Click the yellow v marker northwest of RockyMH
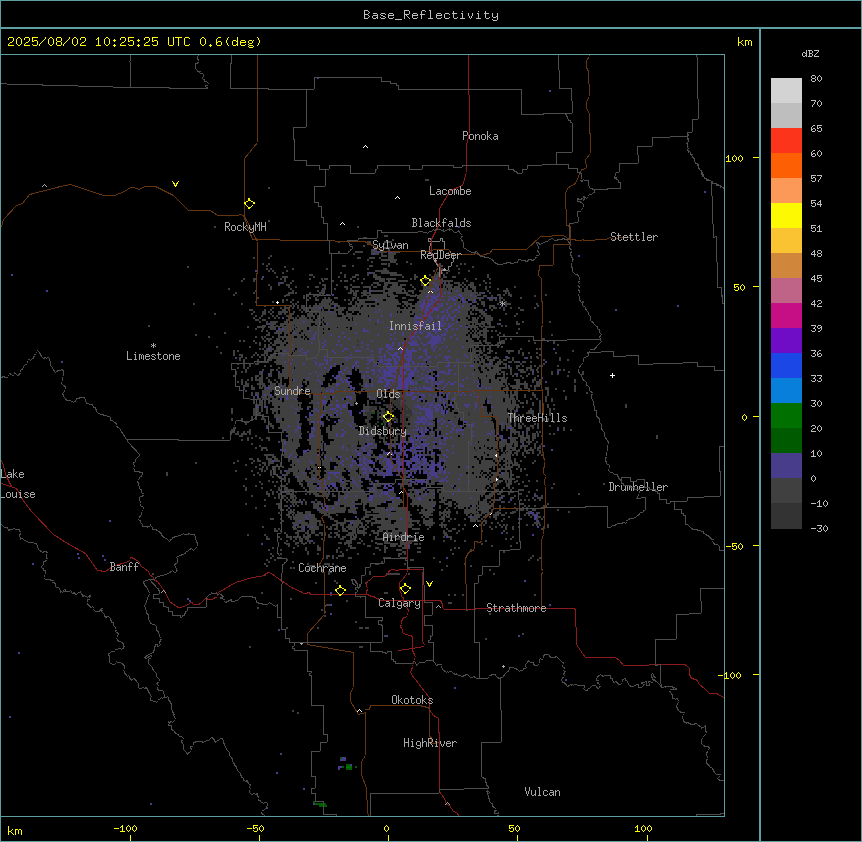Viewport: 862px width, 842px height. click(x=175, y=184)
